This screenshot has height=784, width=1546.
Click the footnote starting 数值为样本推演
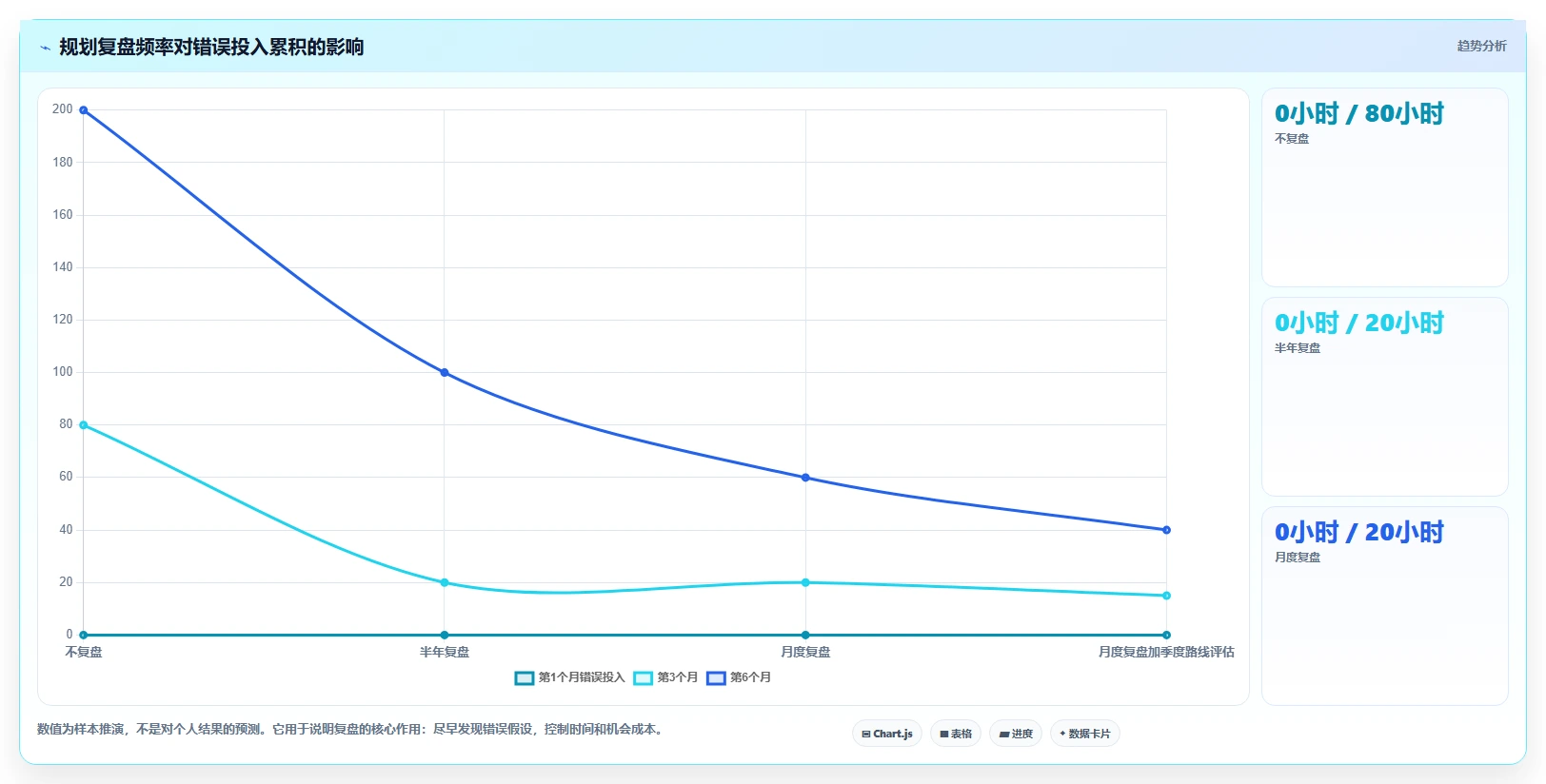[351, 730]
